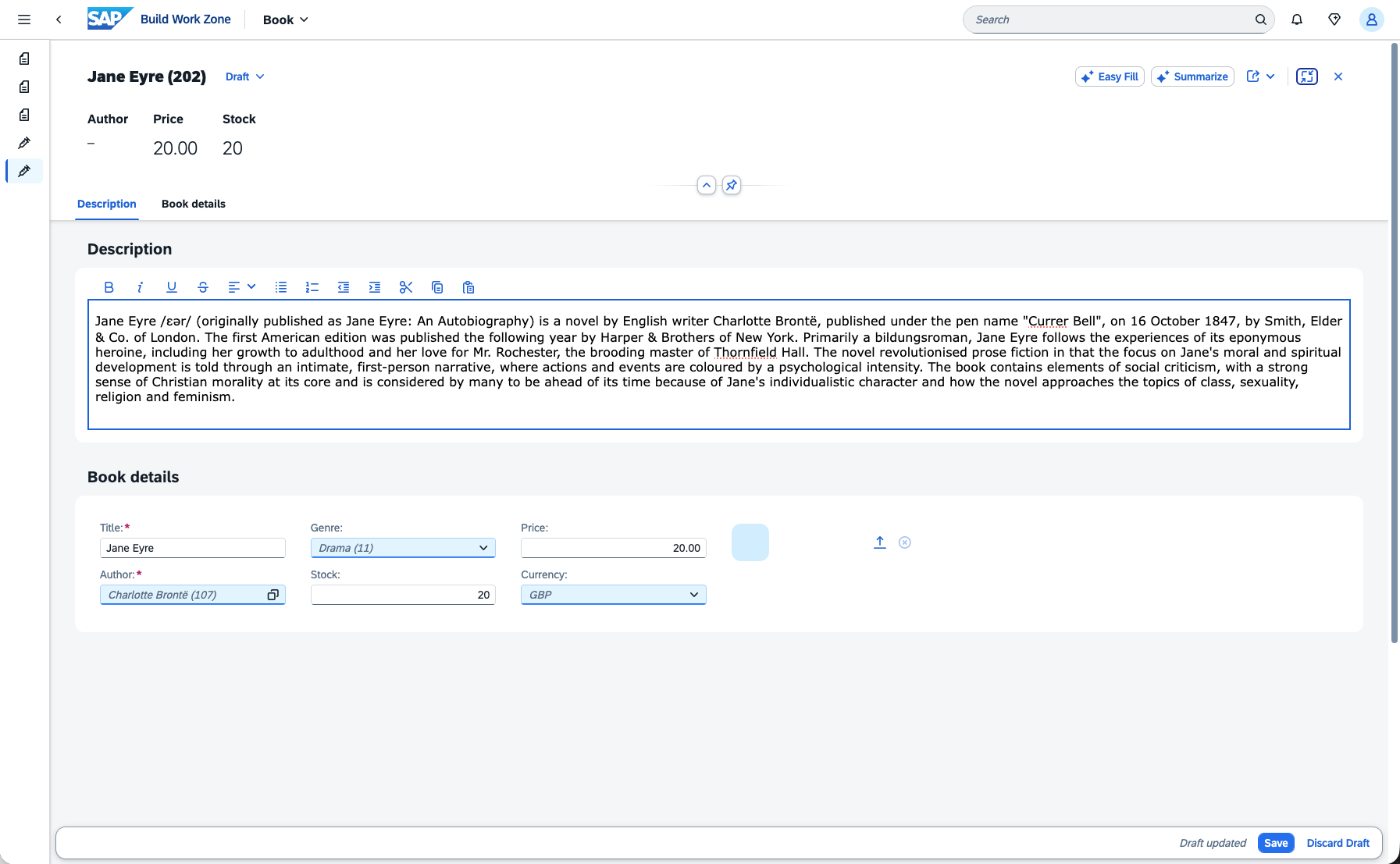Click Discard Draft

click(1338, 843)
